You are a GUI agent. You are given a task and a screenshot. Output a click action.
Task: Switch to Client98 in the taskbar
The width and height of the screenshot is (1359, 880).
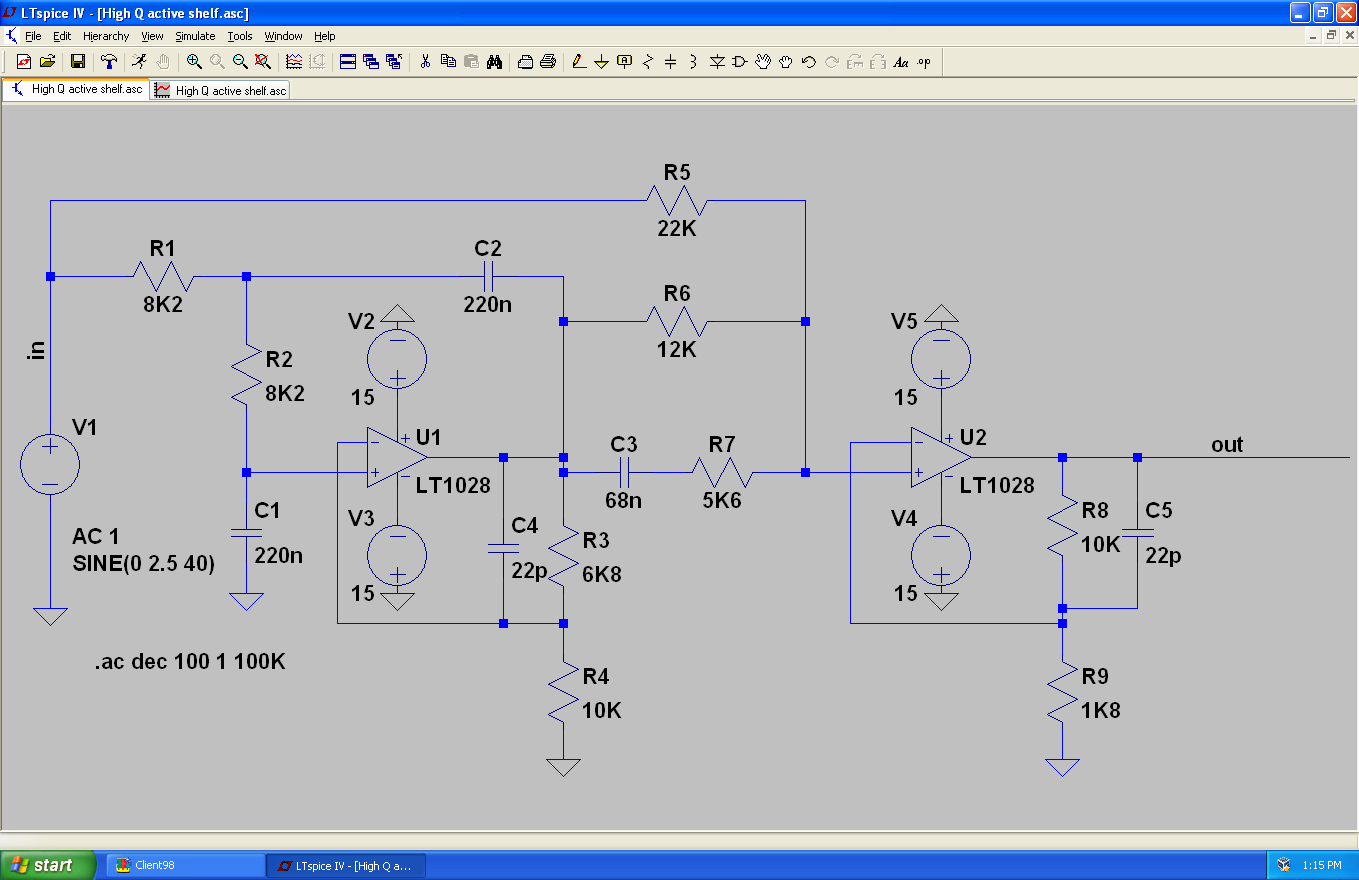point(185,865)
